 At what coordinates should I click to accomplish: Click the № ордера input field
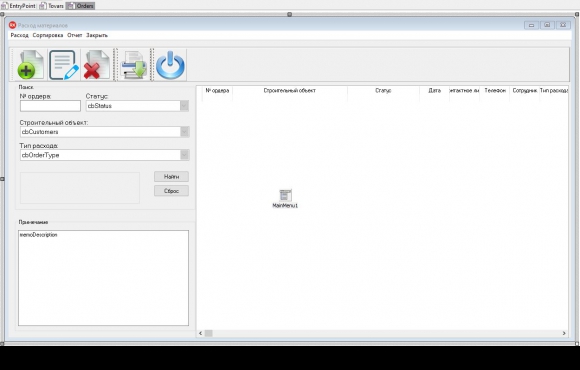[x=50, y=106]
